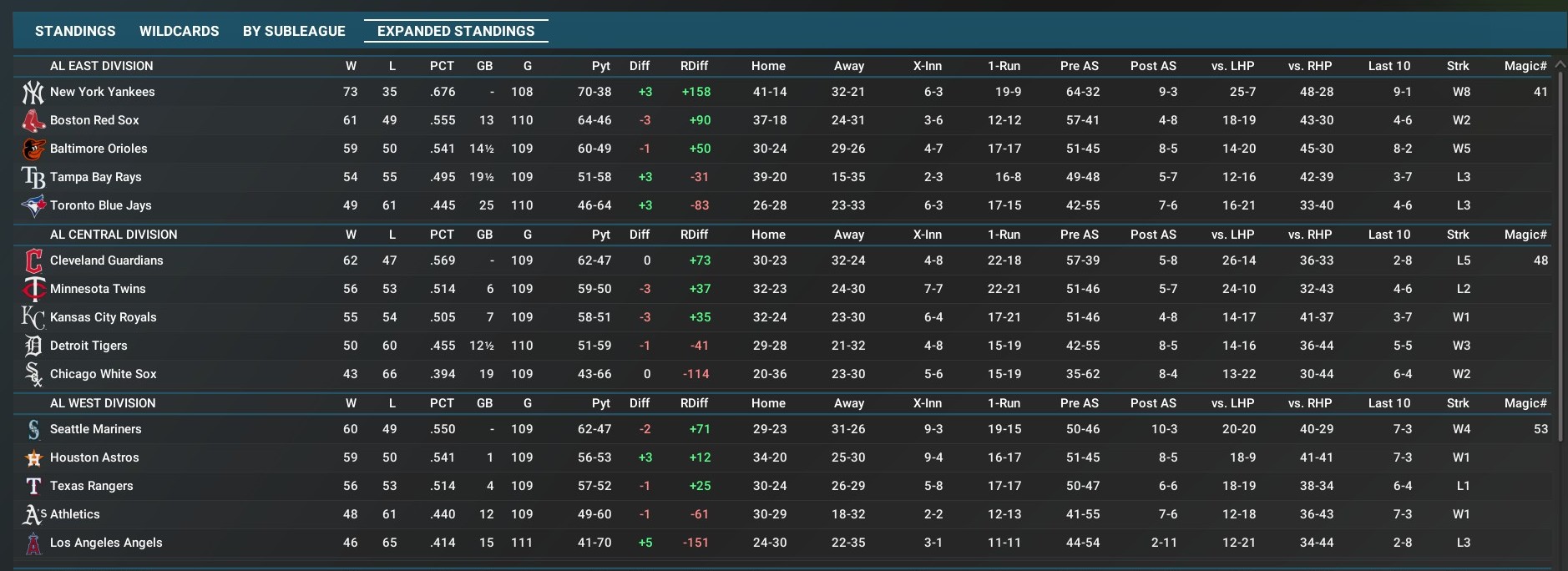The image size is (1568, 571).
Task: Select the Minnesota Twins logo icon
Action: [33, 289]
